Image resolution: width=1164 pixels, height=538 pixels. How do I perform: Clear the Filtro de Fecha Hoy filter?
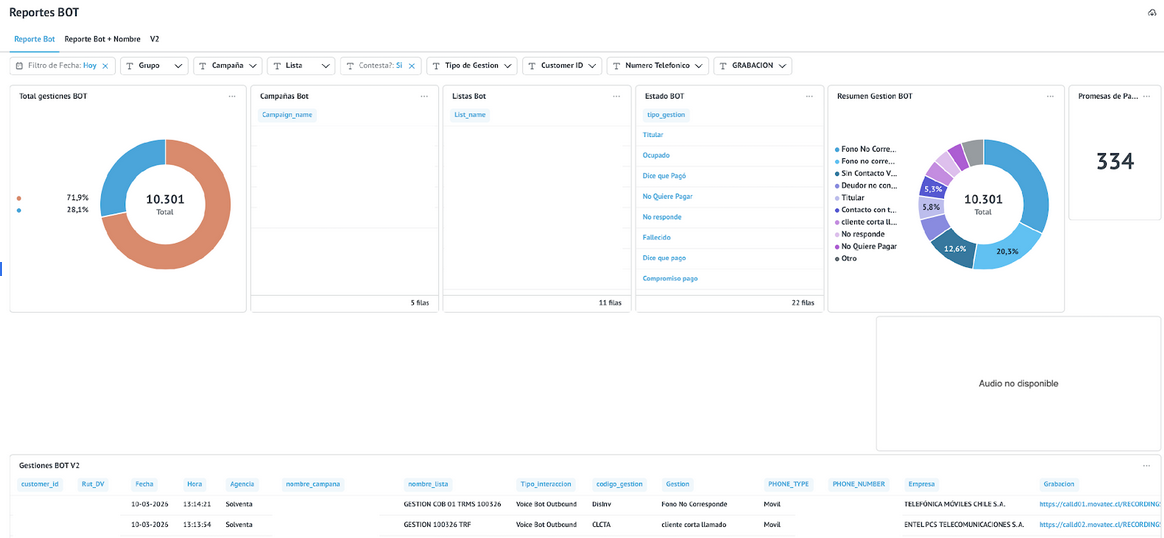click(x=105, y=66)
